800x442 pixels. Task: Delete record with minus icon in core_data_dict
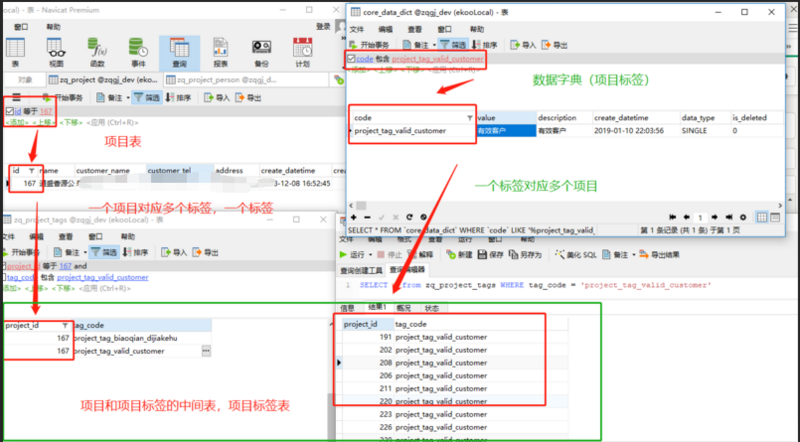367,217
